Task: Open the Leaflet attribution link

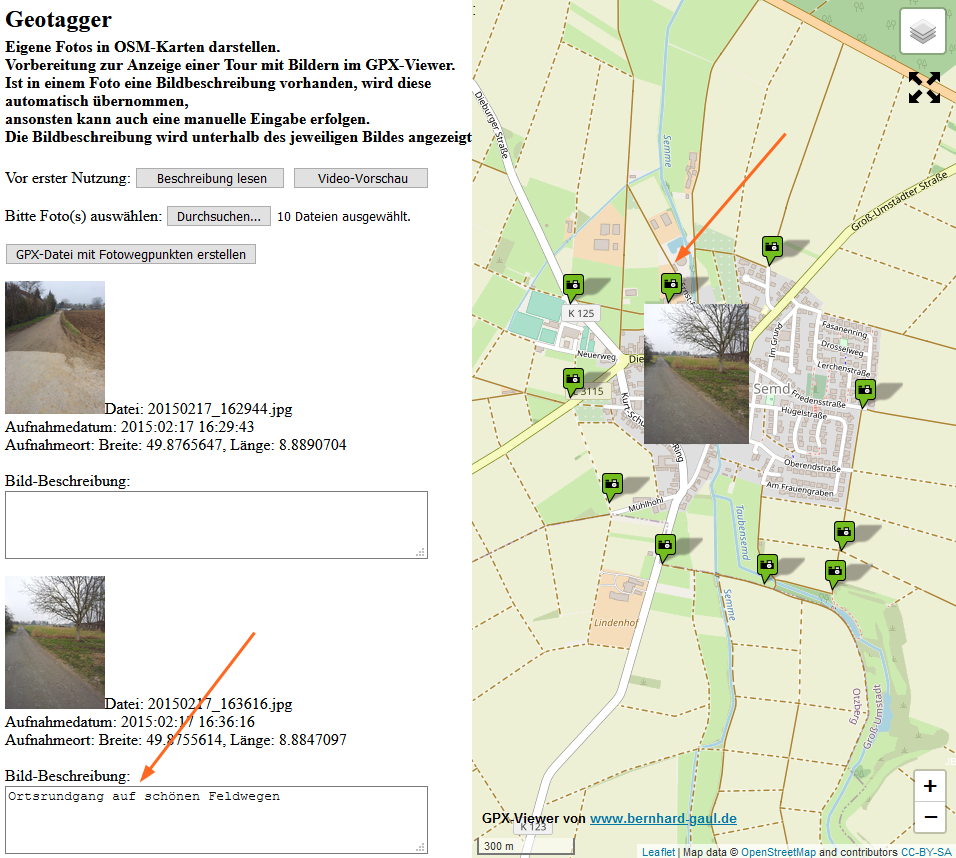Action: pos(658,852)
